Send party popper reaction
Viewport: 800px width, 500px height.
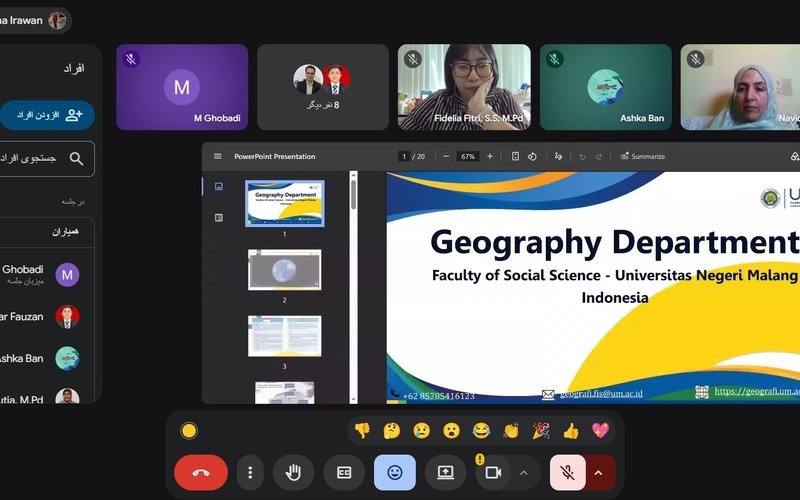pos(541,431)
